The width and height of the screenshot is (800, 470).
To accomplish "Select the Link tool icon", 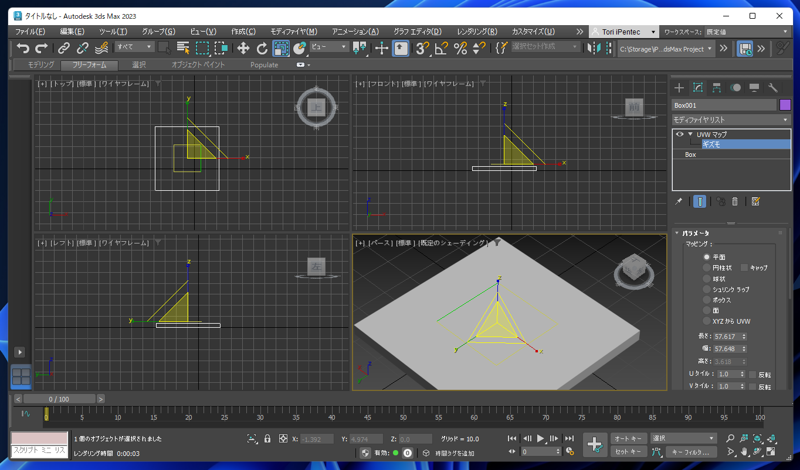I will pos(64,48).
